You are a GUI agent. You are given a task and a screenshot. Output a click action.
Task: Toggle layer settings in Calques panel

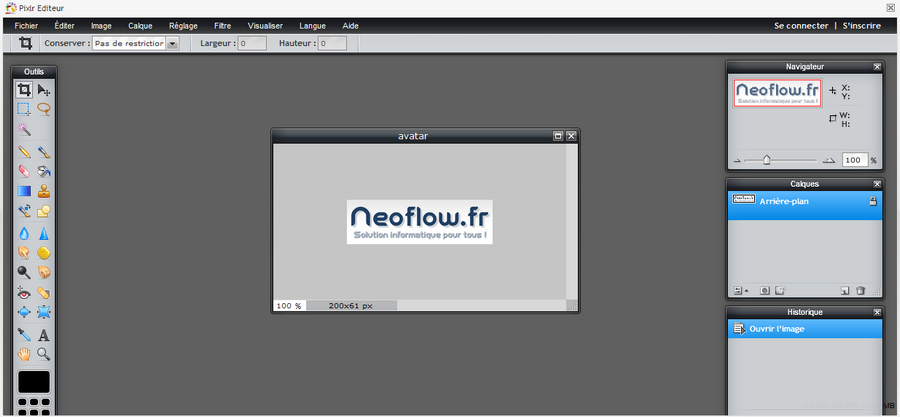[740, 291]
